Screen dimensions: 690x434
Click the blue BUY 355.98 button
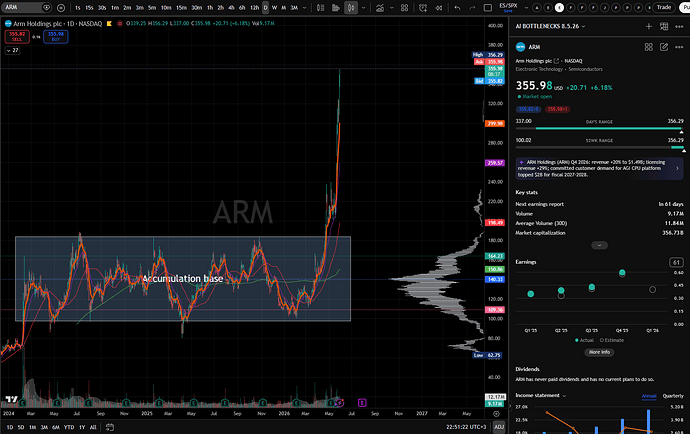tap(55, 37)
